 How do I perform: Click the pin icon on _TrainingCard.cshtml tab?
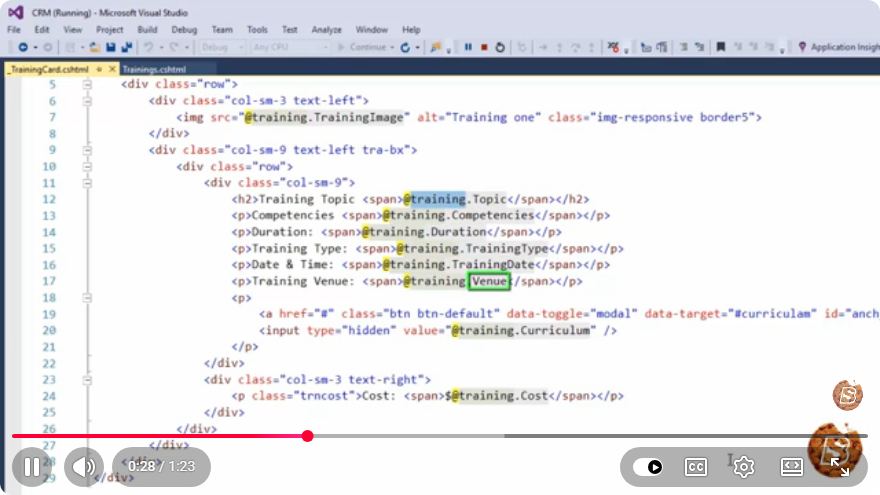(x=99, y=69)
